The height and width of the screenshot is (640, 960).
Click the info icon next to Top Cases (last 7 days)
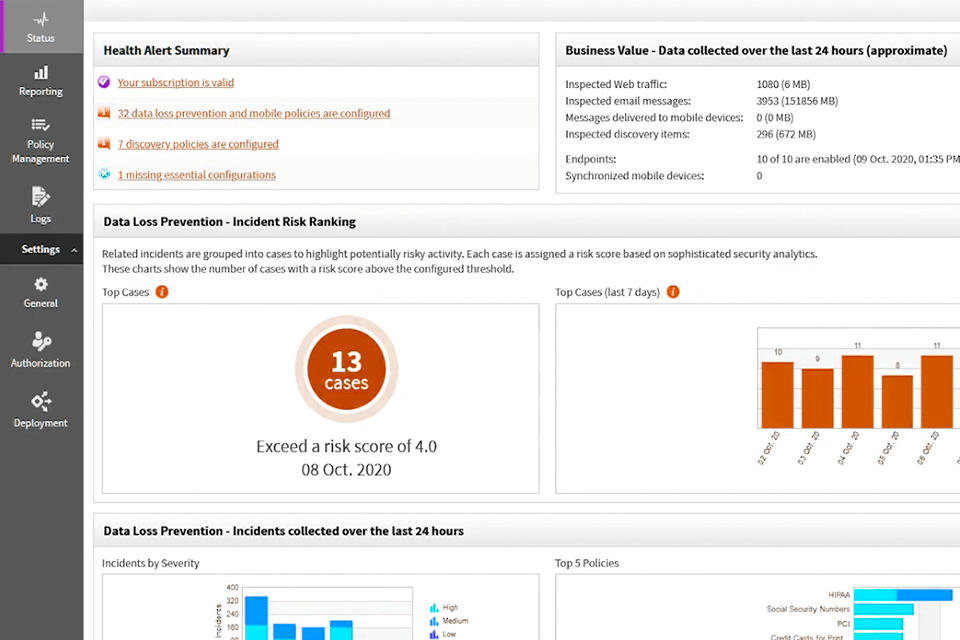pyautogui.click(x=673, y=292)
